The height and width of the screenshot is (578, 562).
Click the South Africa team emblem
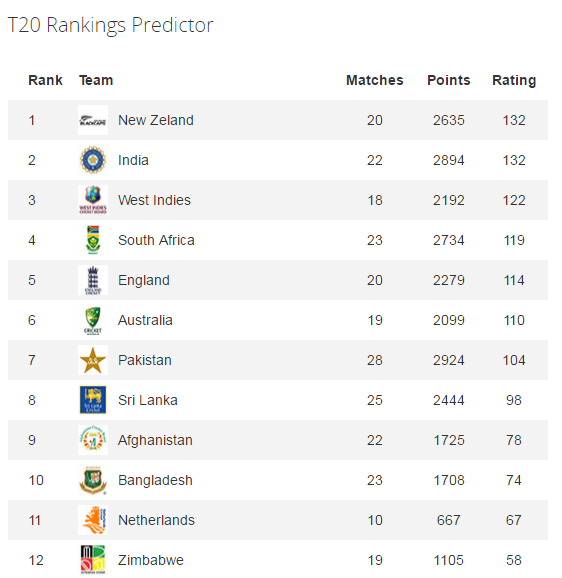tap(93, 240)
